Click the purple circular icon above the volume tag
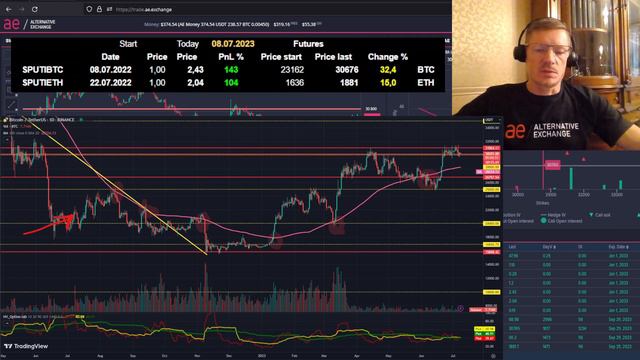The image size is (640, 360). pos(460,309)
